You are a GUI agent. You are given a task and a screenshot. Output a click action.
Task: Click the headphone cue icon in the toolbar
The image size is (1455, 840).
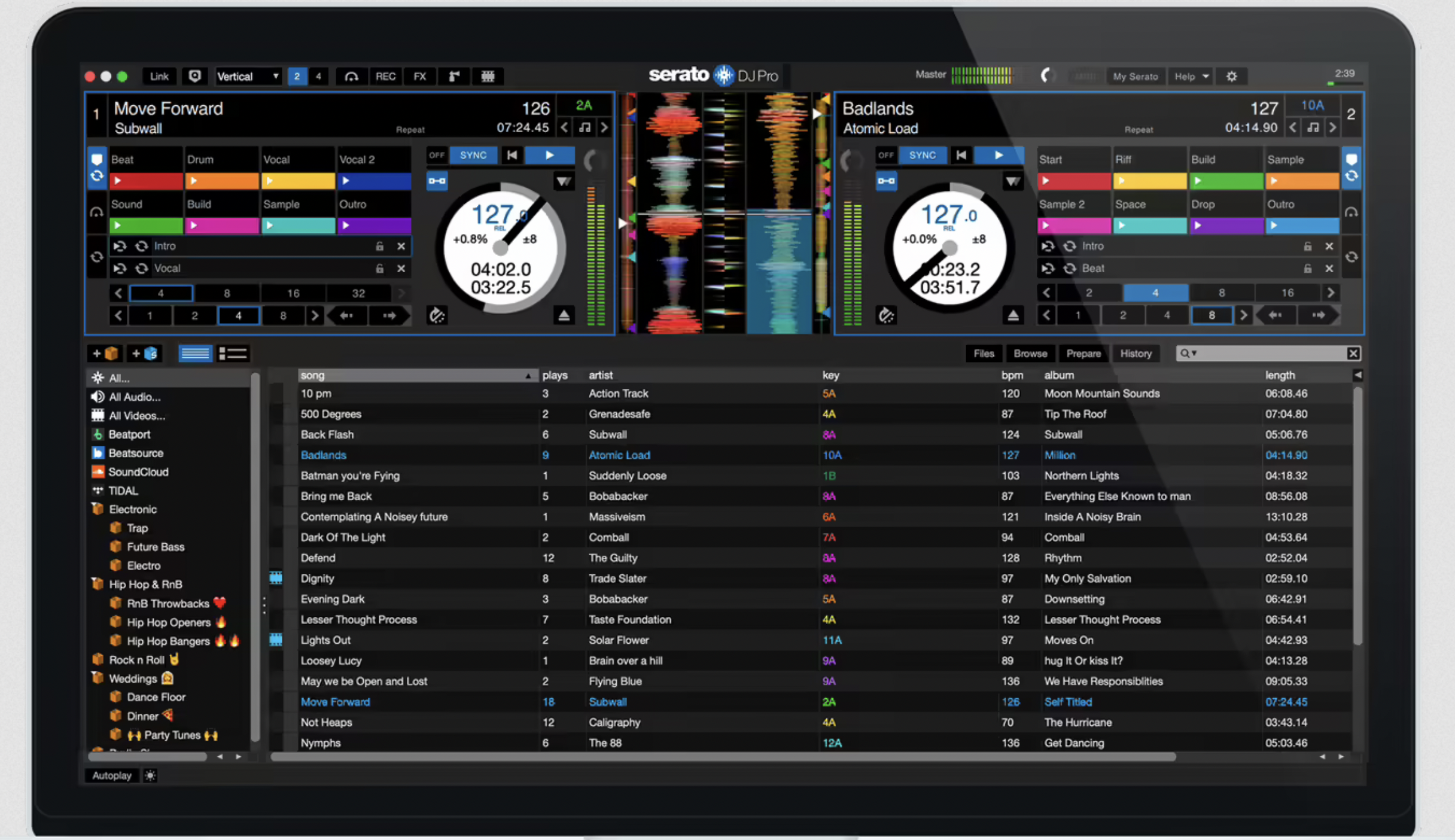351,76
